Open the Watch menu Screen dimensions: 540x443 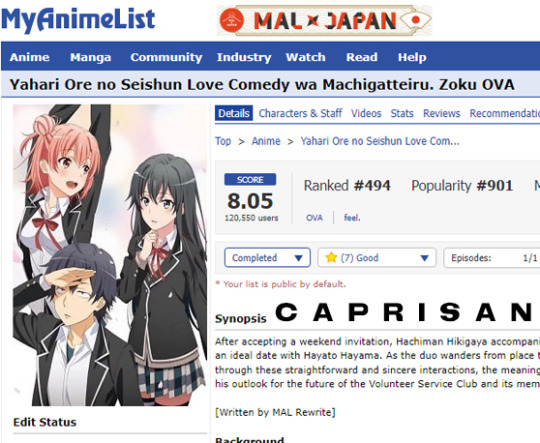[305, 57]
